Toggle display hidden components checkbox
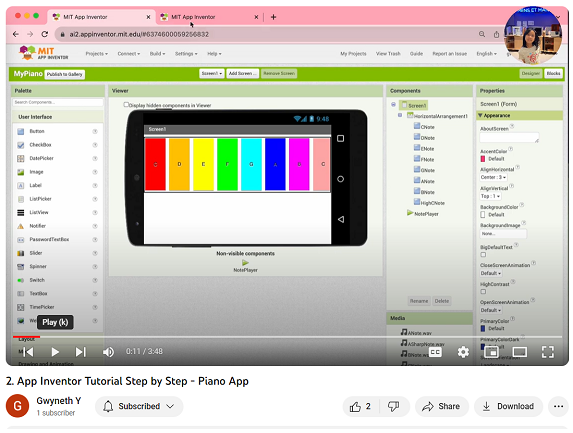The width and height of the screenshot is (573, 433). pos(126,105)
